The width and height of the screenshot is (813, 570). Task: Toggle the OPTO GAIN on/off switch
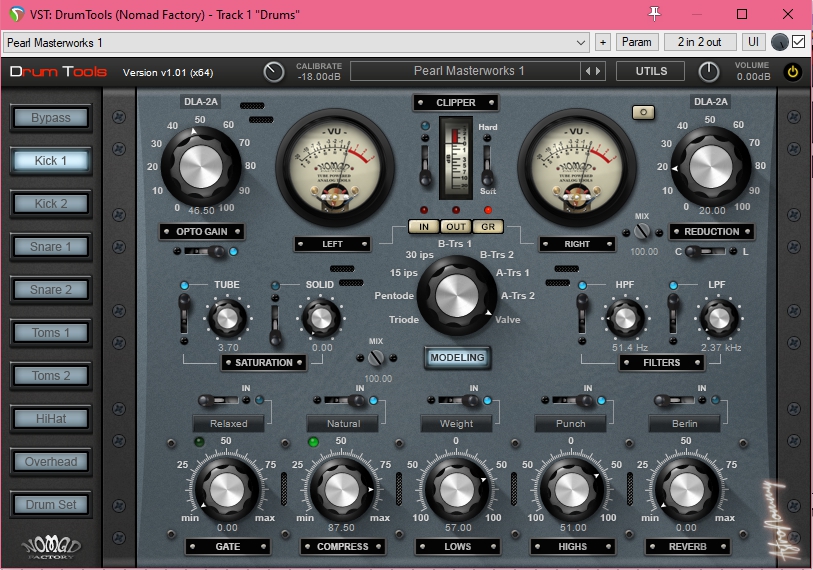click(x=205, y=252)
